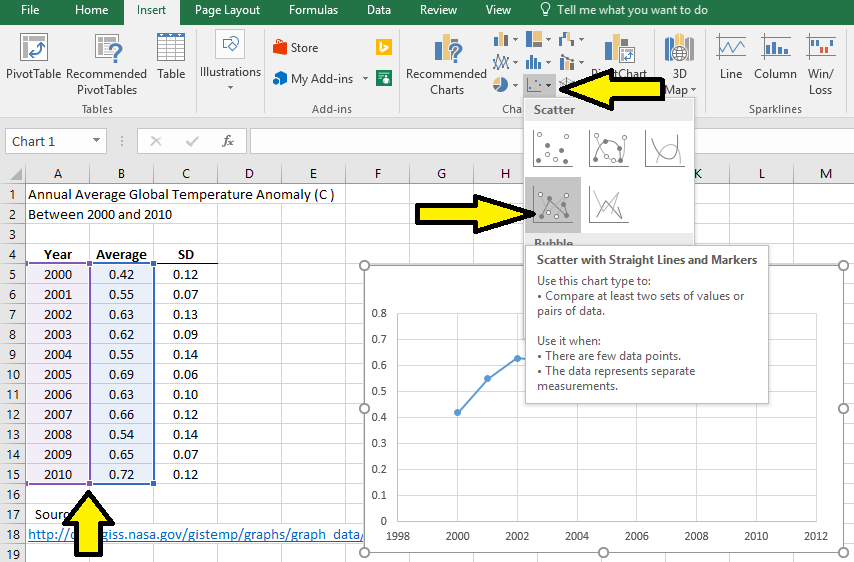Image resolution: width=854 pixels, height=562 pixels.
Task: Open the My Add-ins dropdown arrow
Action: tap(365, 79)
